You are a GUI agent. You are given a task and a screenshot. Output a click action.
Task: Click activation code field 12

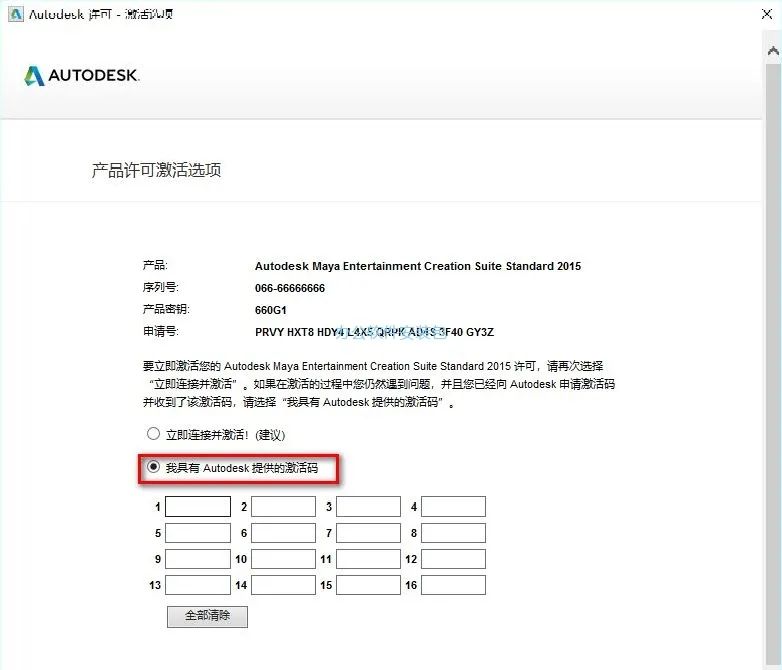pyautogui.click(x=453, y=559)
